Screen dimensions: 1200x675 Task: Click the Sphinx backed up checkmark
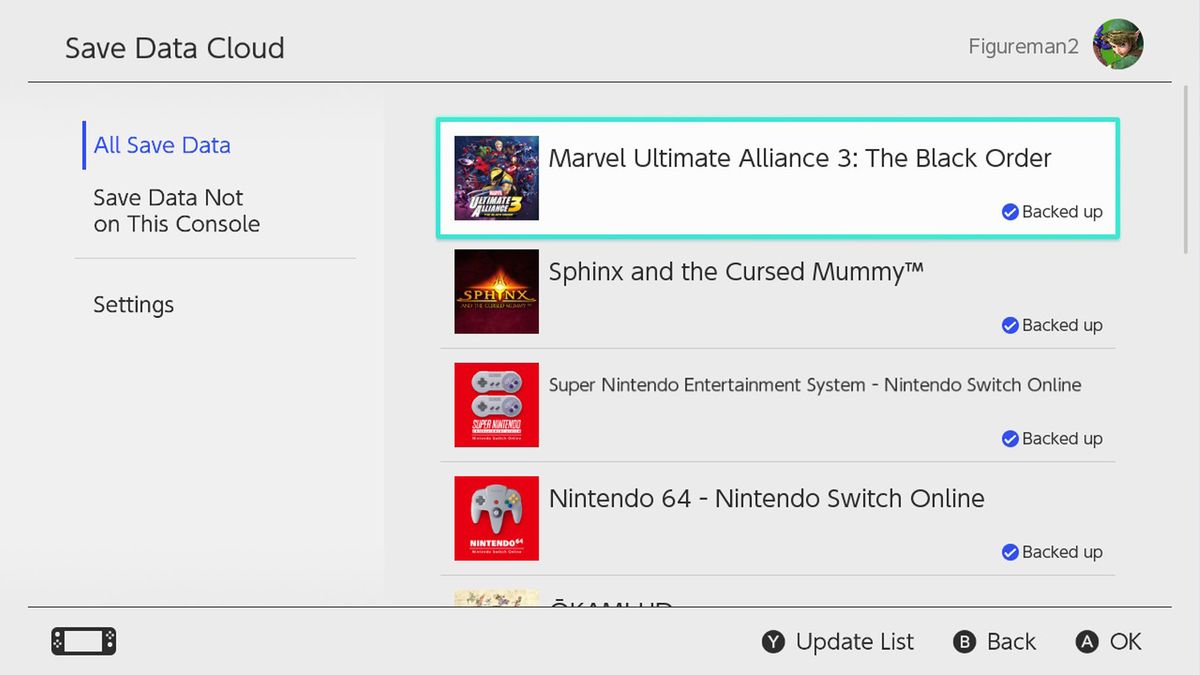pos(1010,325)
